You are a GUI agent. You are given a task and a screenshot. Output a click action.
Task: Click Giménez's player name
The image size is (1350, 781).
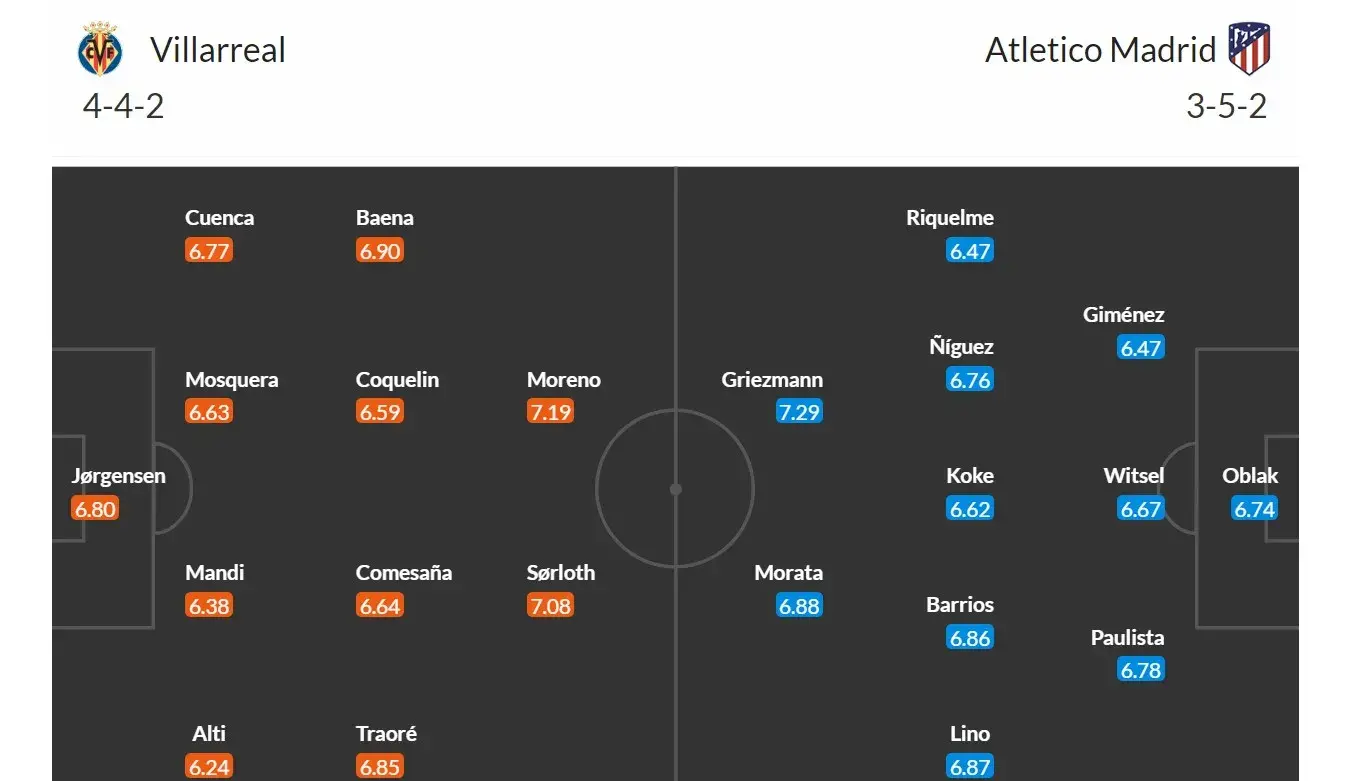click(1123, 315)
